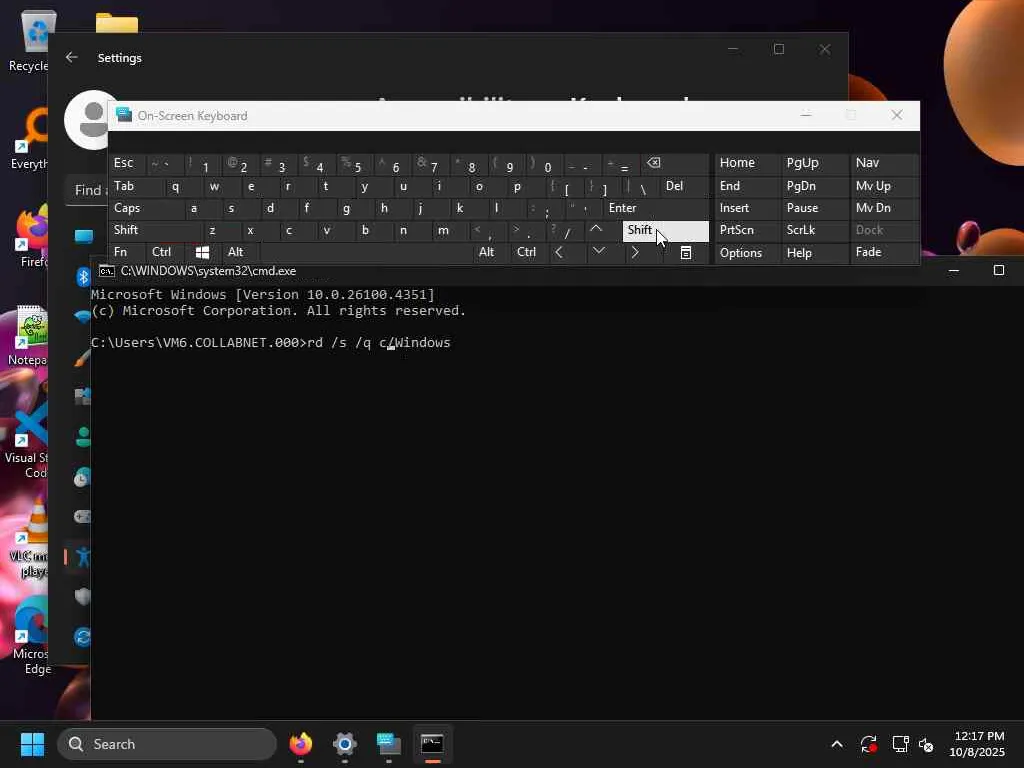
Task: Click the number 5 key
Action: click(x=356, y=165)
